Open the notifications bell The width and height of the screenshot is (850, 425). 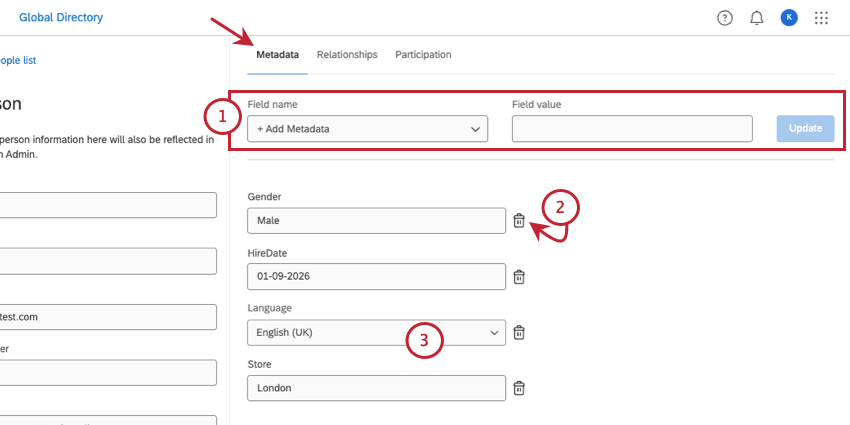pos(756,17)
